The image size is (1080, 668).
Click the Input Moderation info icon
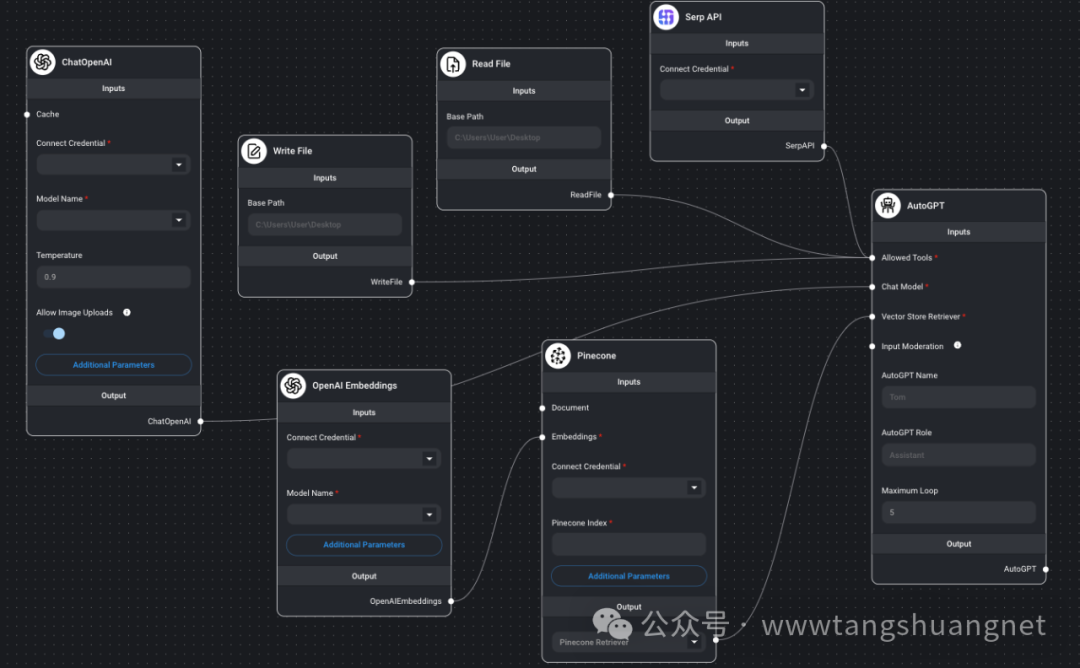tap(957, 346)
